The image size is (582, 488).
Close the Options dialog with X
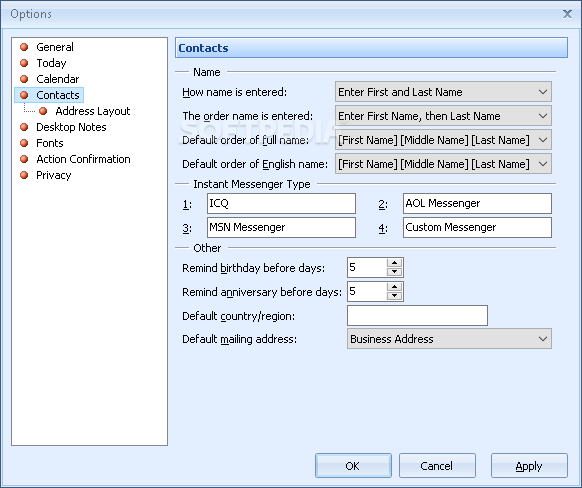coord(567,14)
